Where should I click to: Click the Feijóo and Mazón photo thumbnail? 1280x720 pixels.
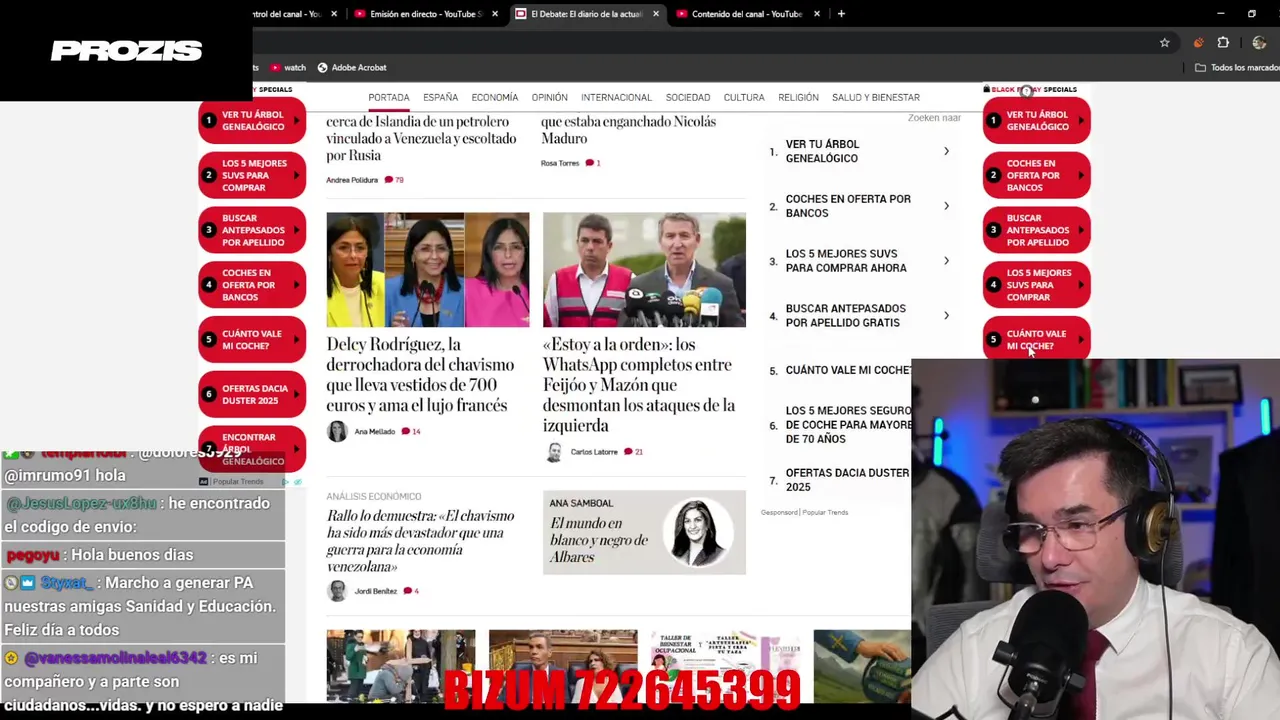tap(644, 270)
